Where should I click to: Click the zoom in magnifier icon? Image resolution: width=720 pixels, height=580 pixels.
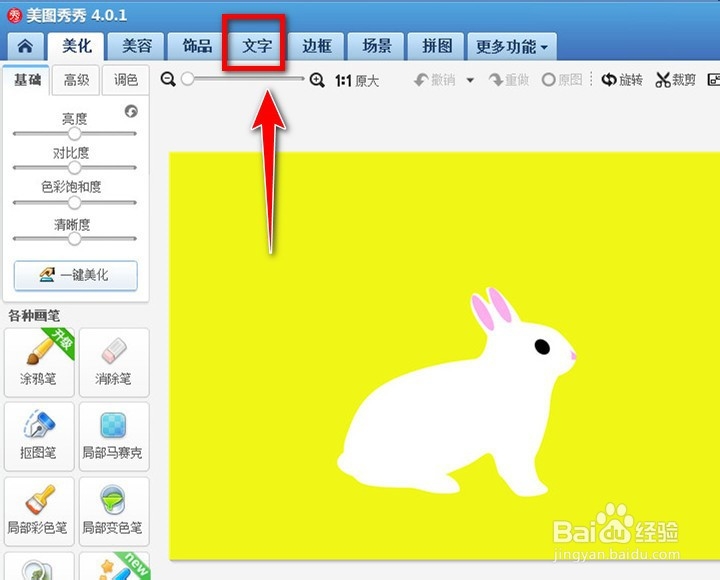pyautogui.click(x=317, y=80)
